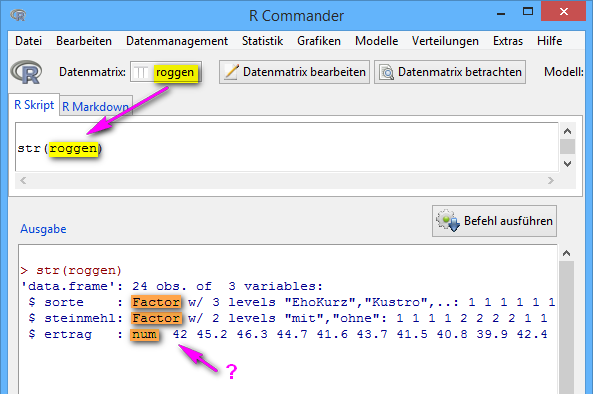
Task: Click the output pane scroll up arrow
Action: (566, 253)
